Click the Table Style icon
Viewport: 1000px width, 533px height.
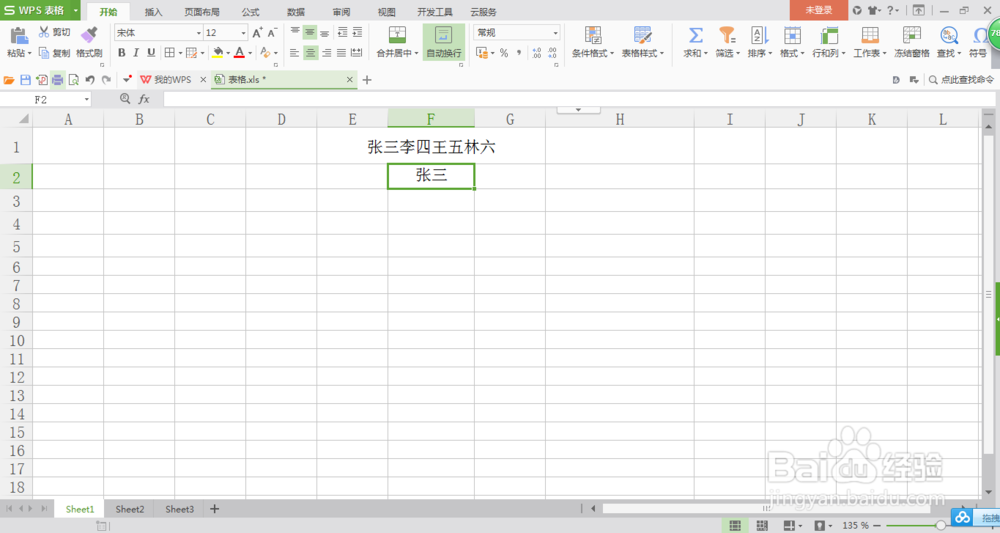coord(642,35)
